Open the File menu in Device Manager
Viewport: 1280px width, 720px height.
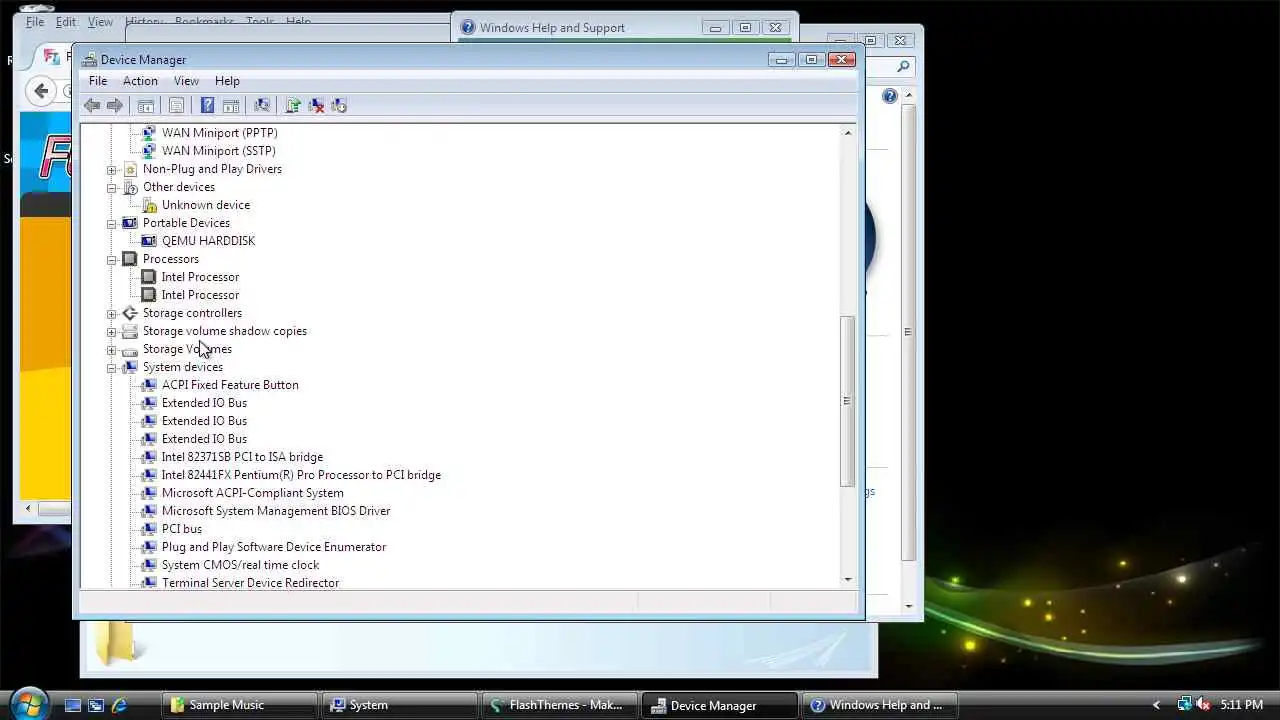click(x=98, y=81)
